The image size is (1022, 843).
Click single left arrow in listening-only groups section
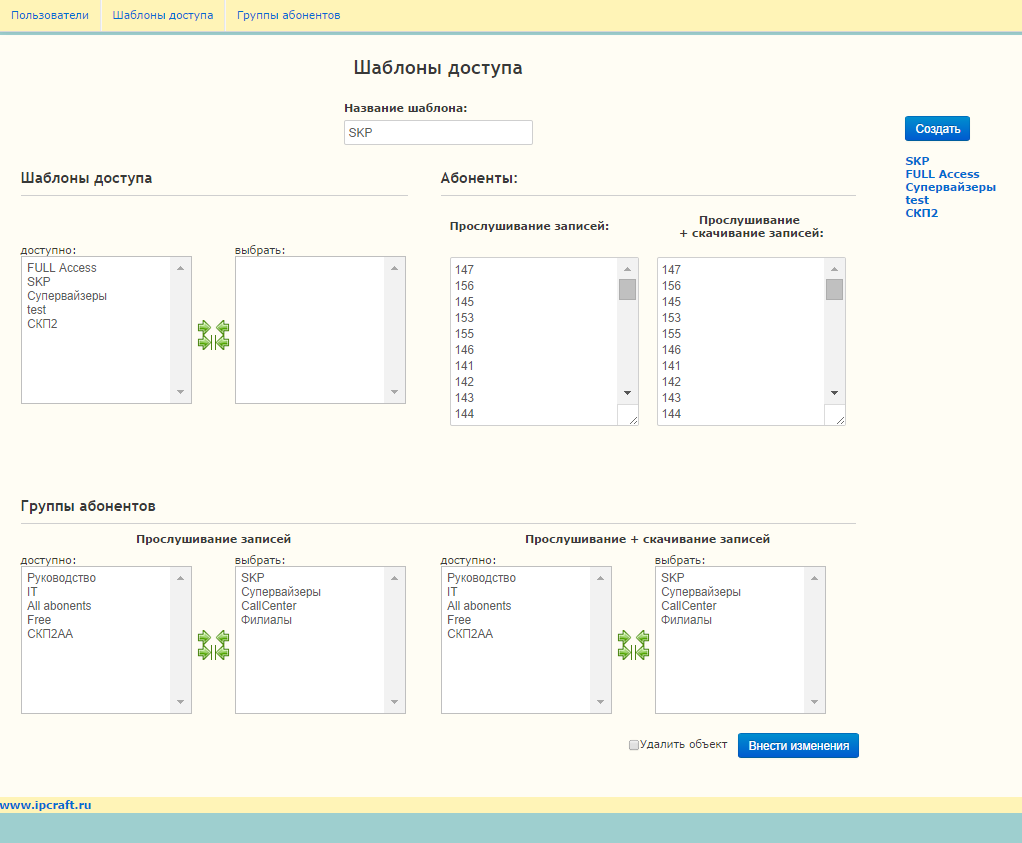pos(222,638)
